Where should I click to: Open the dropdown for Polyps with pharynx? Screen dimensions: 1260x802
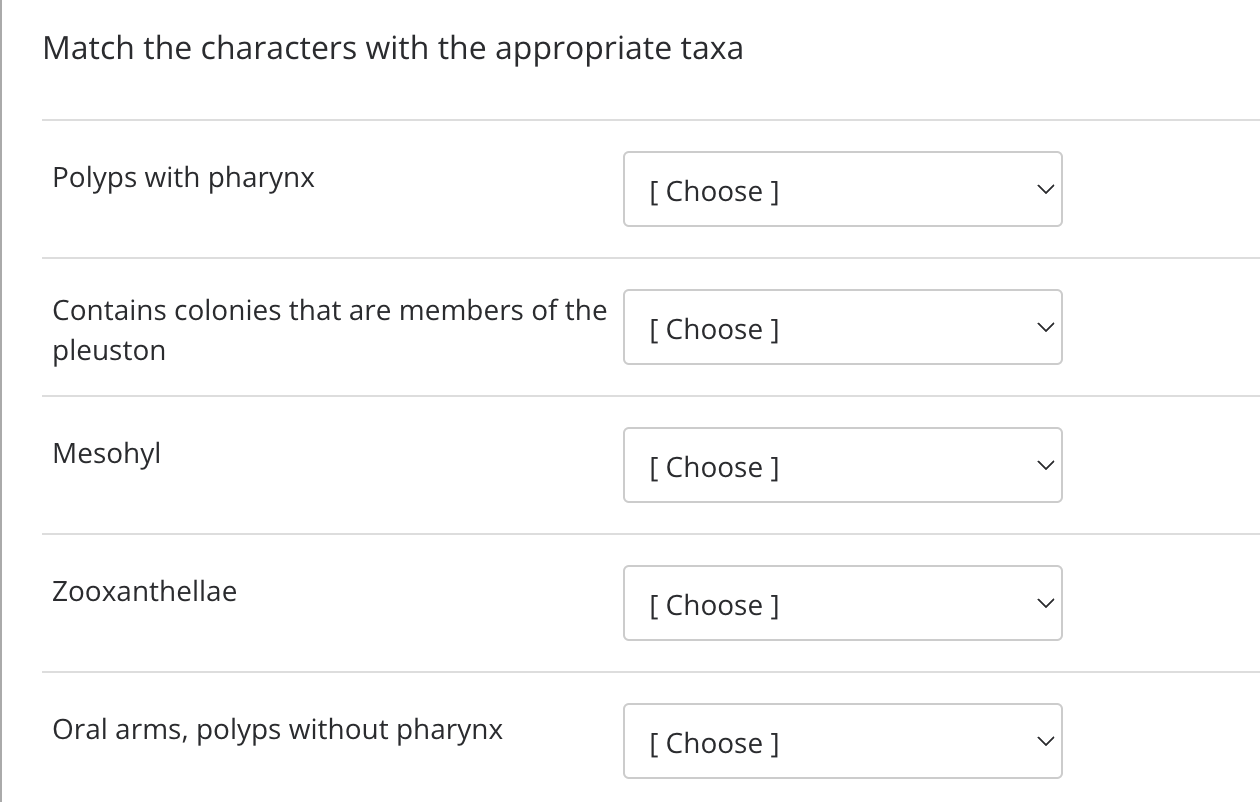842,189
